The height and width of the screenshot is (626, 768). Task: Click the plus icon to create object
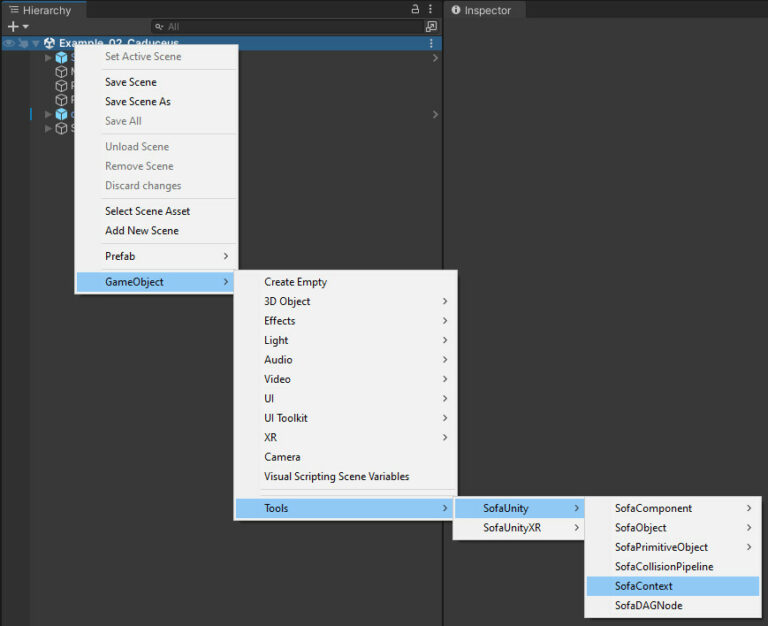pos(13,27)
